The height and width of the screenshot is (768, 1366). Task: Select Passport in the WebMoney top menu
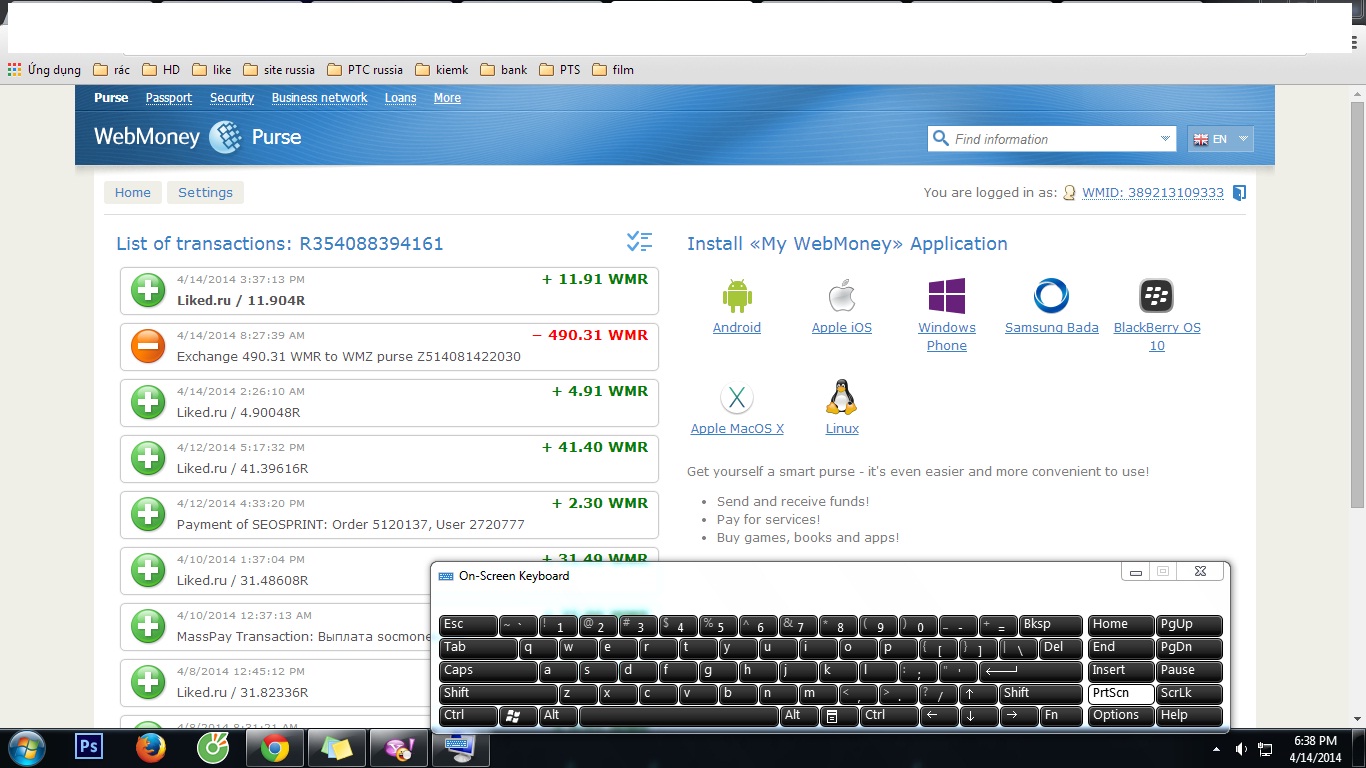[168, 98]
